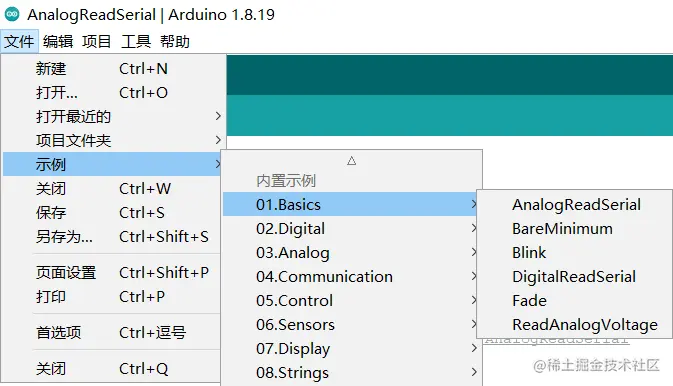673x386 pixels.
Task: Open 页面设置 from the file menu
Action: 112,273
